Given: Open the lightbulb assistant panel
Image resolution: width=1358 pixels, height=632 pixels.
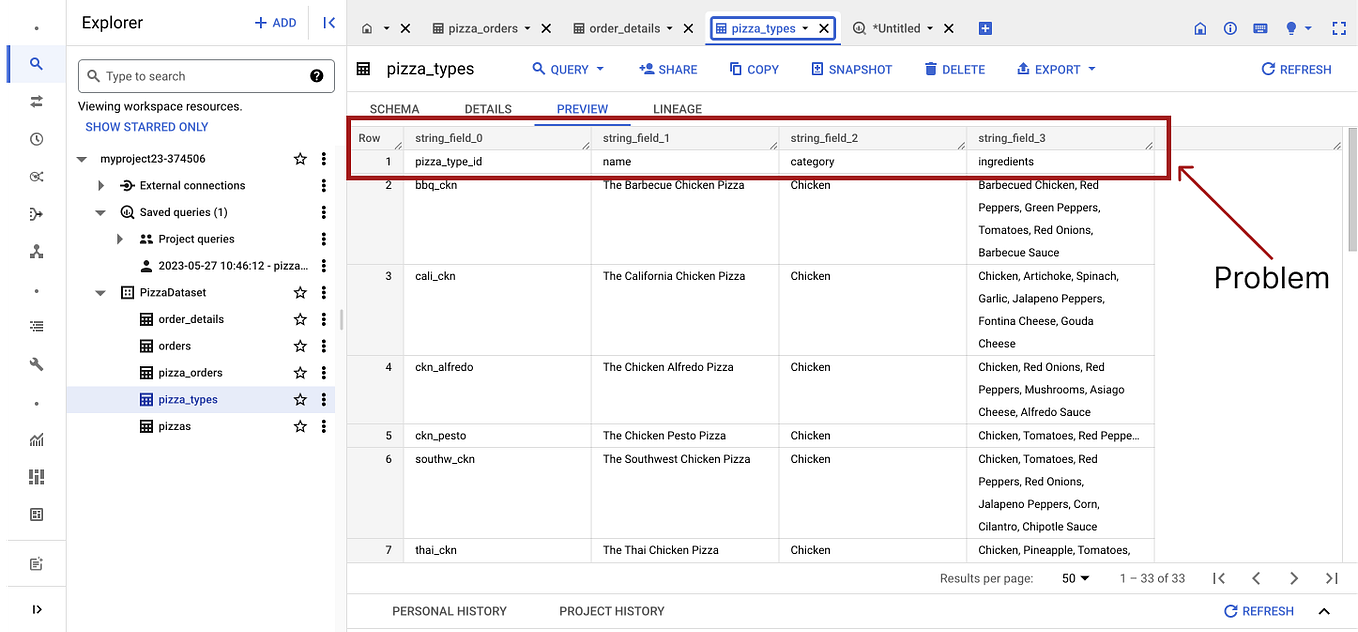Looking at the screenshot, I should pos(1290,28).
